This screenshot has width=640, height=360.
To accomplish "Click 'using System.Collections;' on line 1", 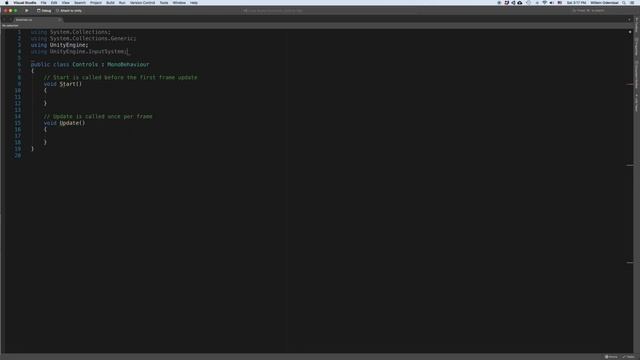I will (71, 32).
